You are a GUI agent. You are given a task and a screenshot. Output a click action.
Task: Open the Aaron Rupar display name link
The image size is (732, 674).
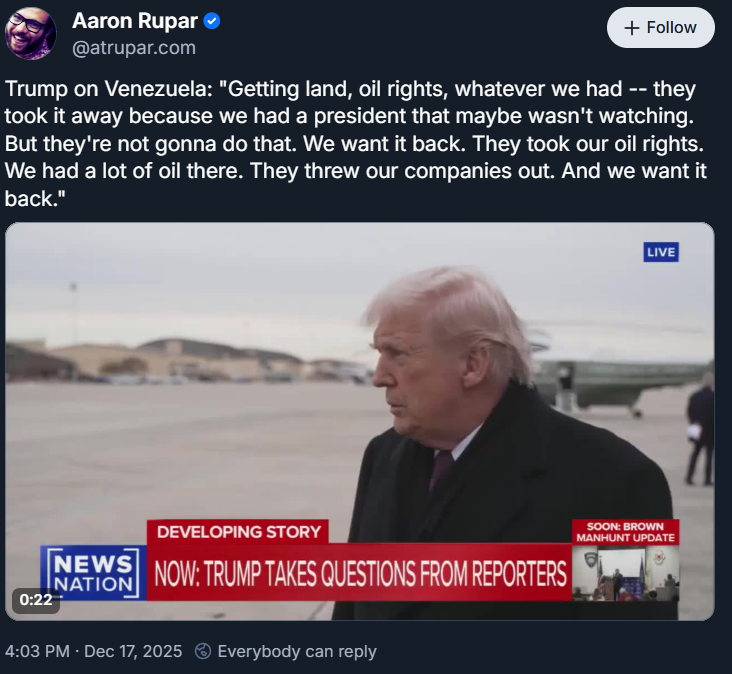(x=134, y=21)
